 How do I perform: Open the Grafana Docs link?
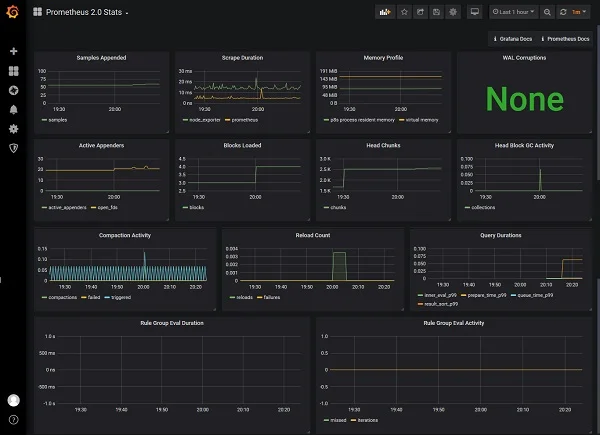[513, 39]
